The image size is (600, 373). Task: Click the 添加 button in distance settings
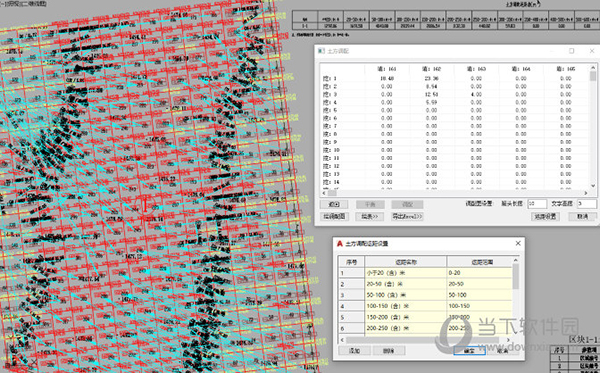coord(354,350)
